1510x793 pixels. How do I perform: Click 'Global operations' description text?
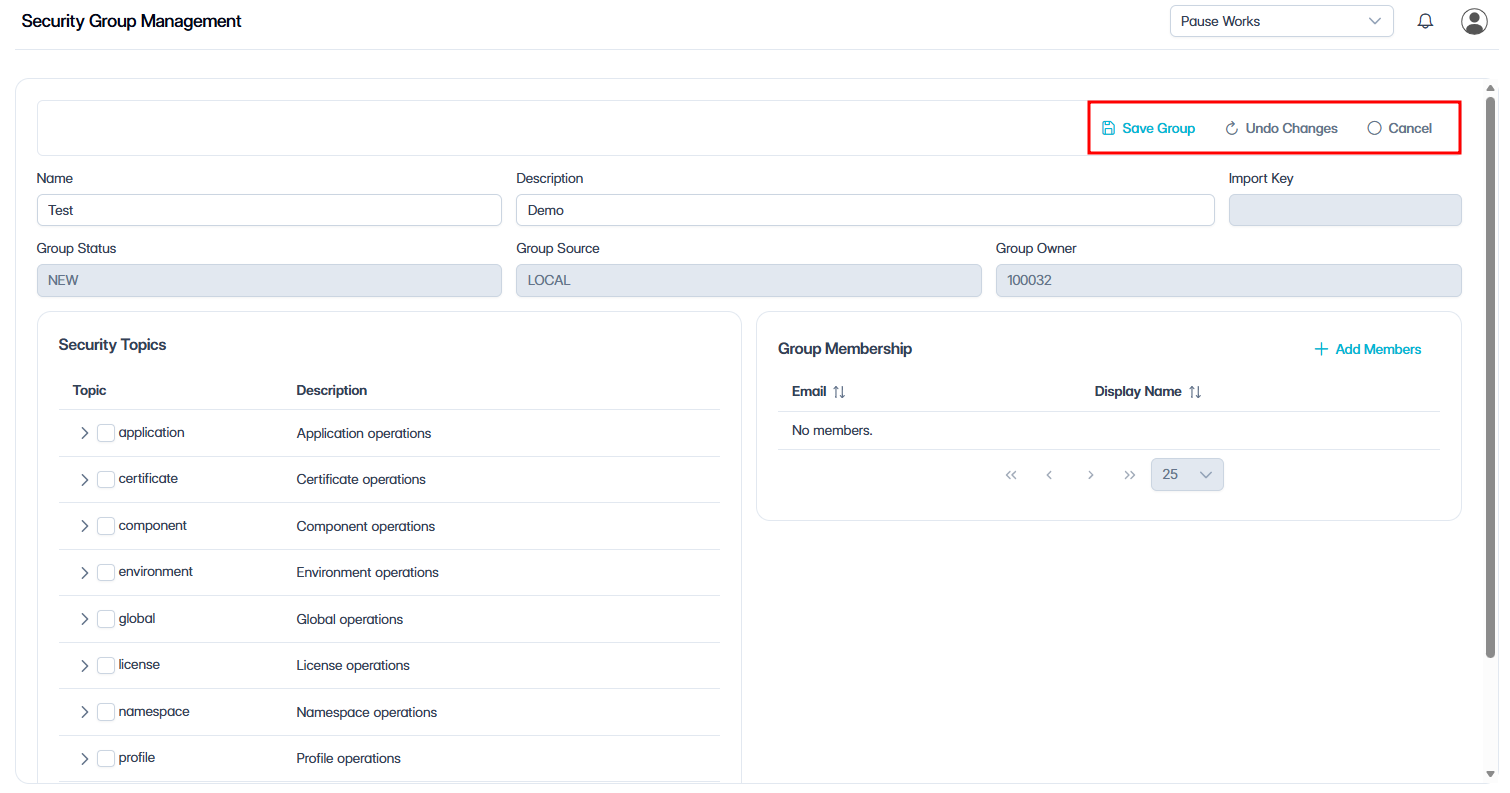350,619
